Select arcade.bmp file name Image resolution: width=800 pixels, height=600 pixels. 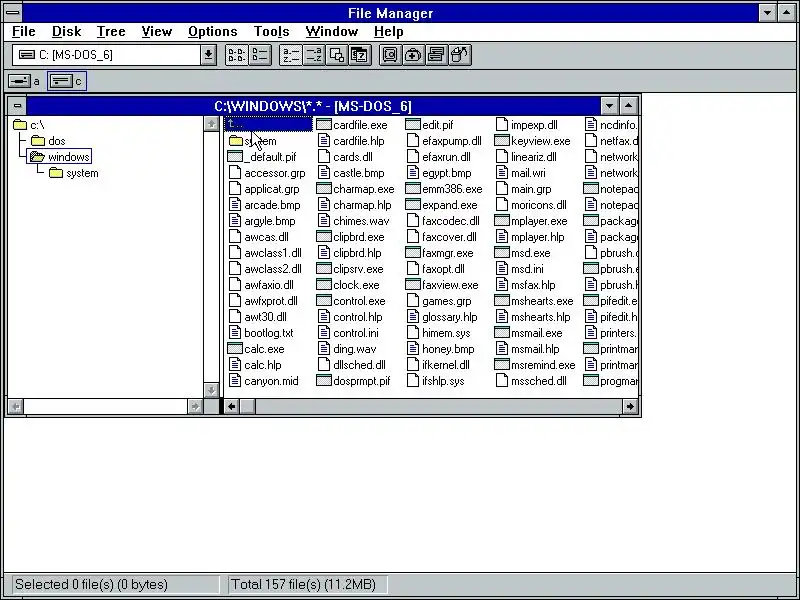point(272,205)
